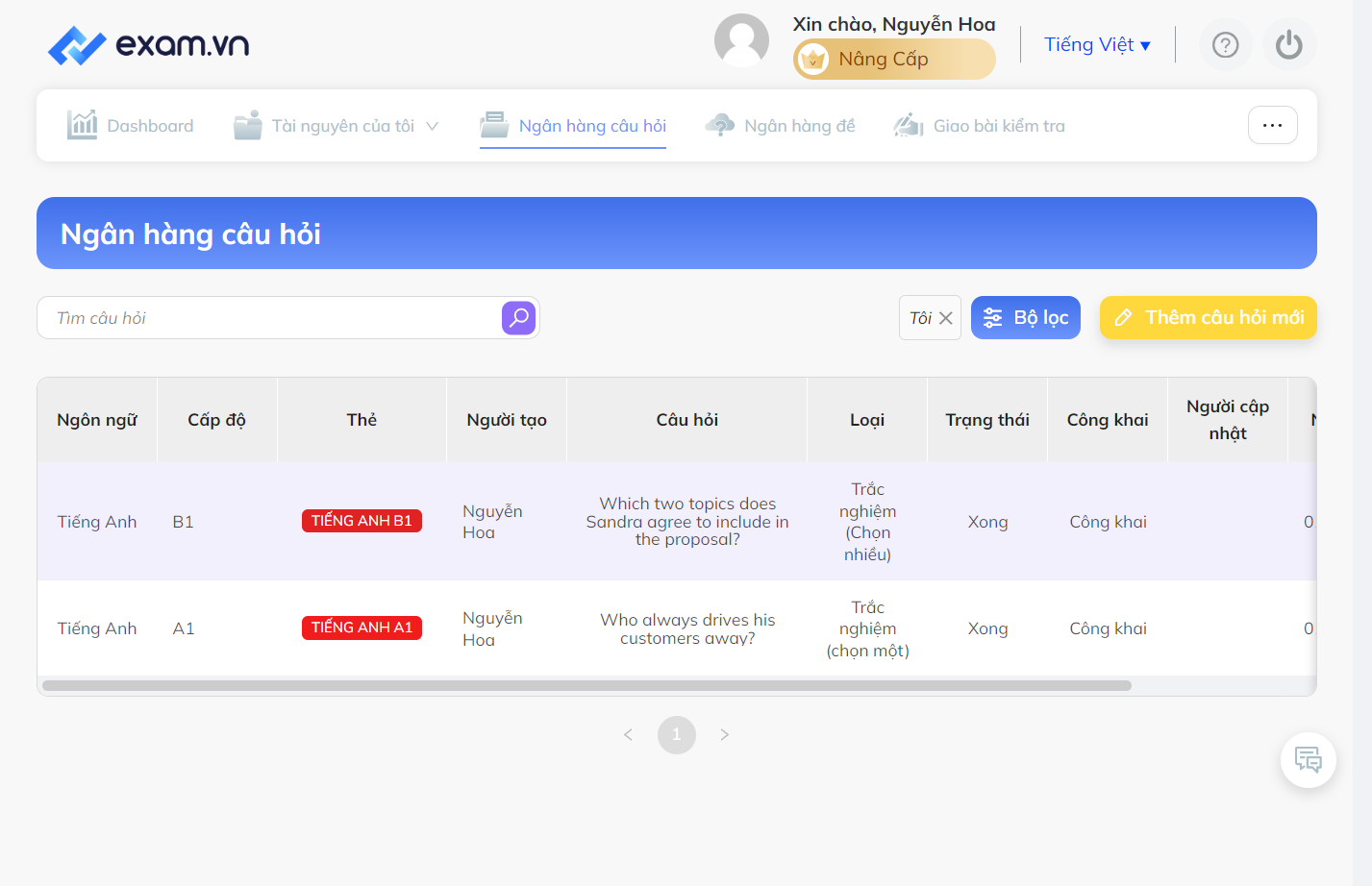Go to next page arrow

click(724, 735)
